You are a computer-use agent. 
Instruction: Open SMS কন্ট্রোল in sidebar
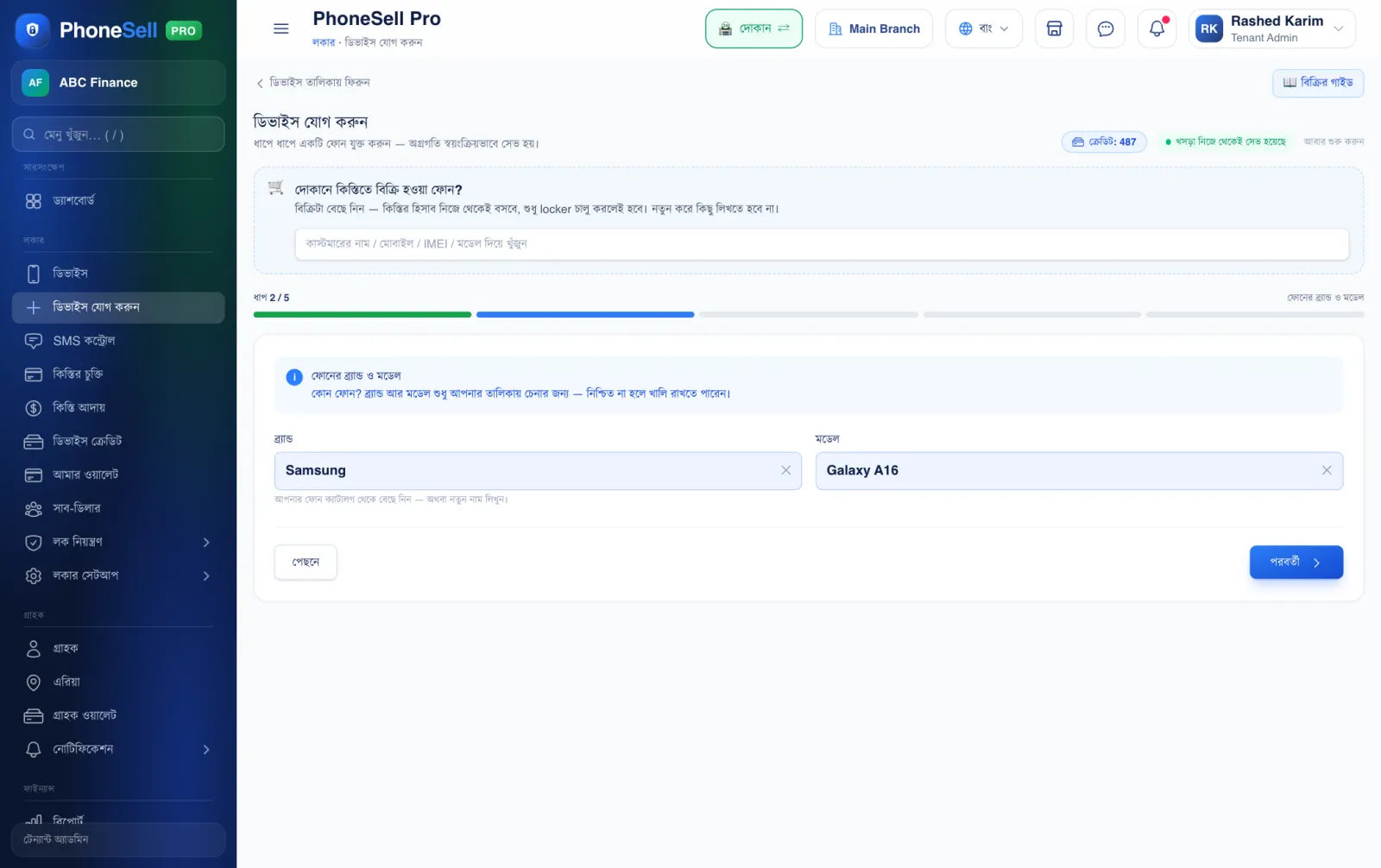coord(118,341)
